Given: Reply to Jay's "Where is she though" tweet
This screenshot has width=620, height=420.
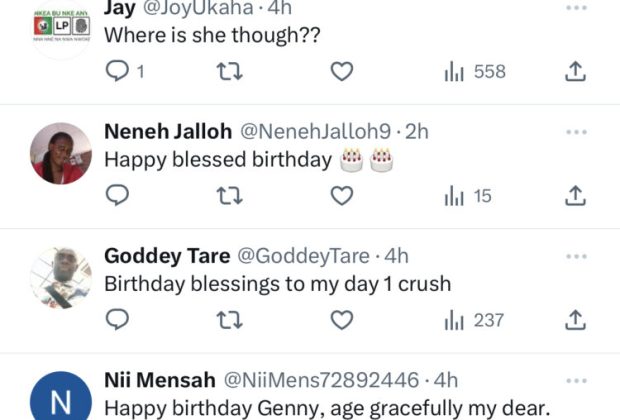Looking at the screenshot, I should [x=118, y=71].
